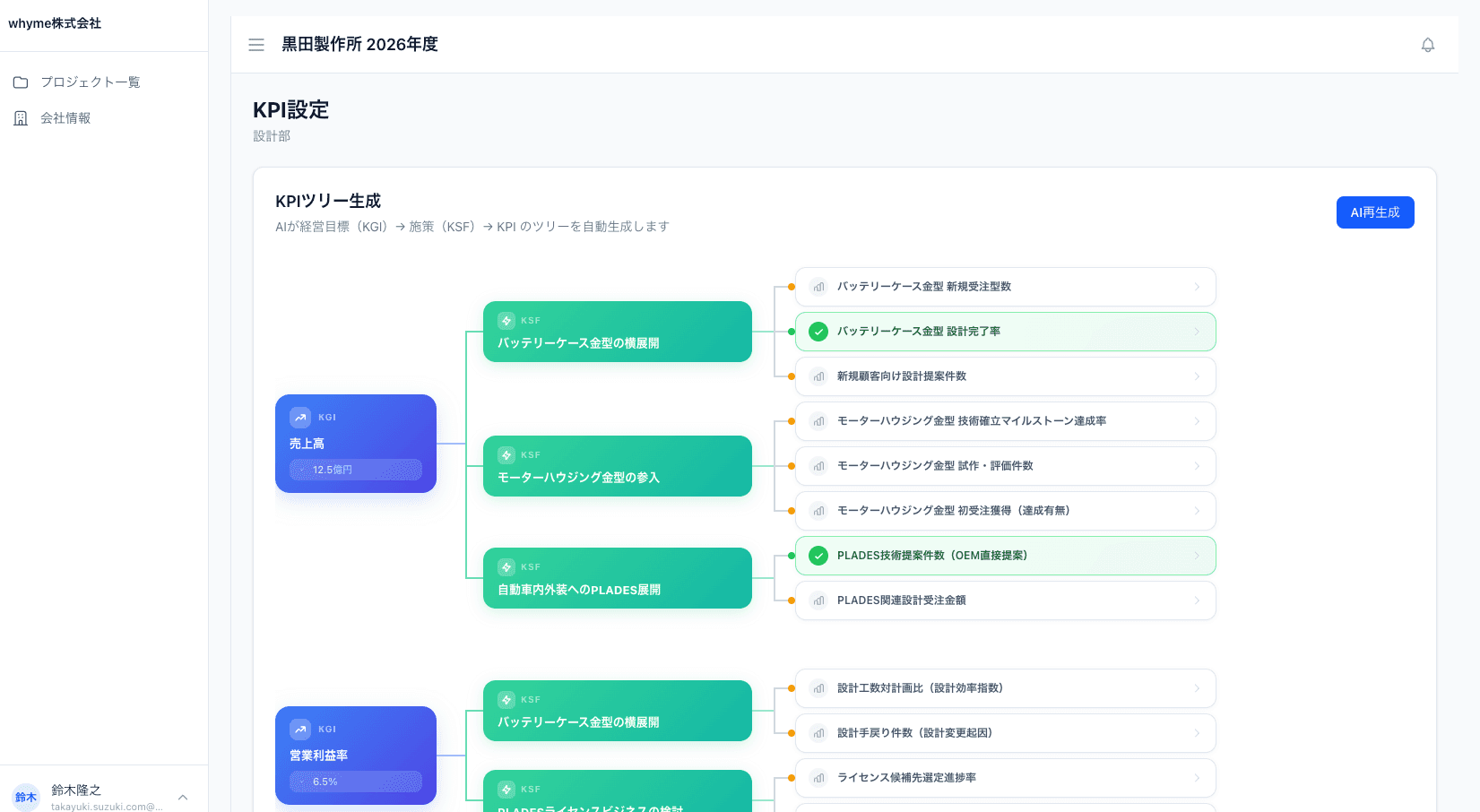Expand chevron on 設計手戻り件数 row

tap(1197, 733)
